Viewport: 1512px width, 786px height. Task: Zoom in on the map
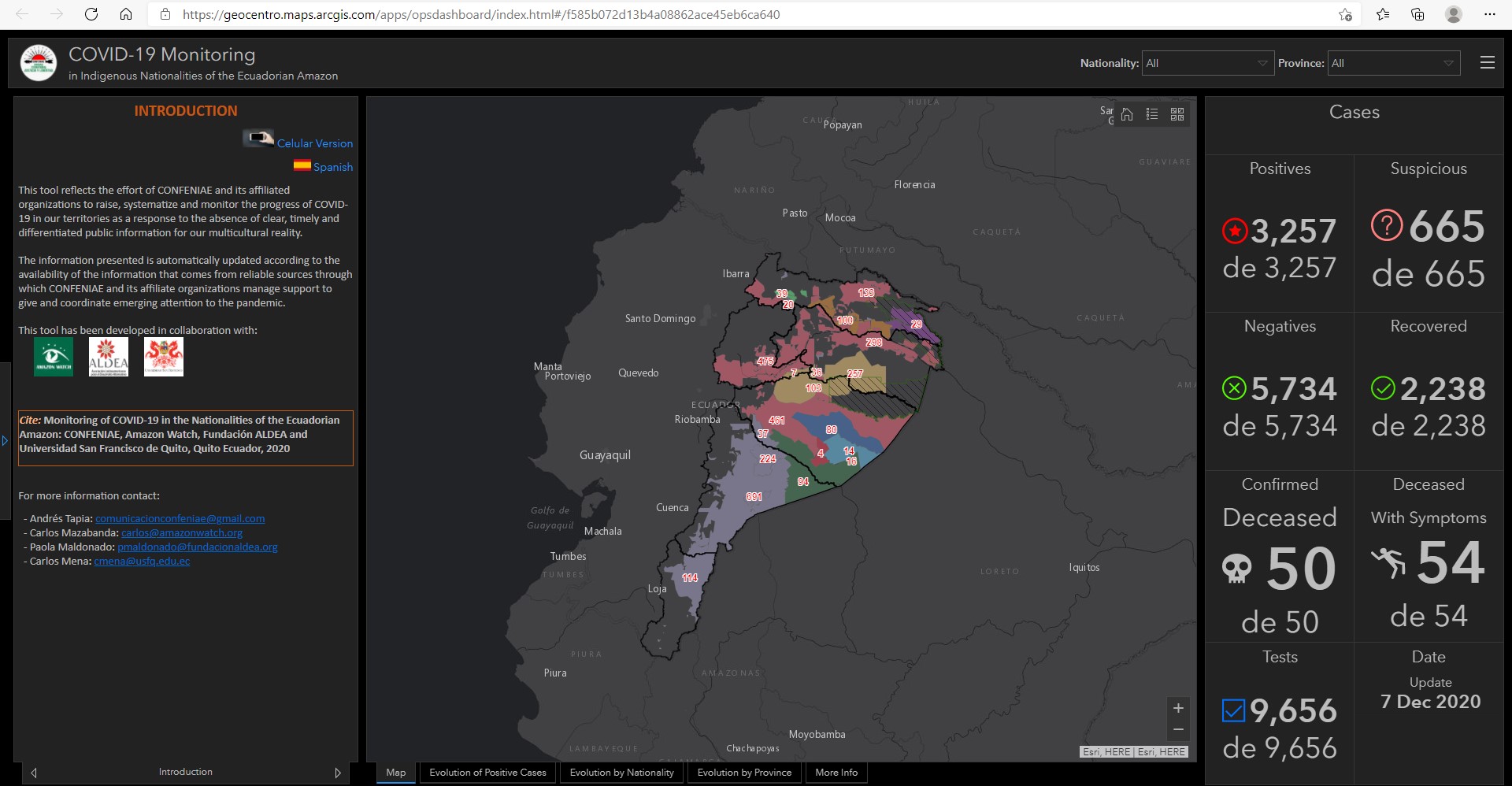tap(1178, 708)
